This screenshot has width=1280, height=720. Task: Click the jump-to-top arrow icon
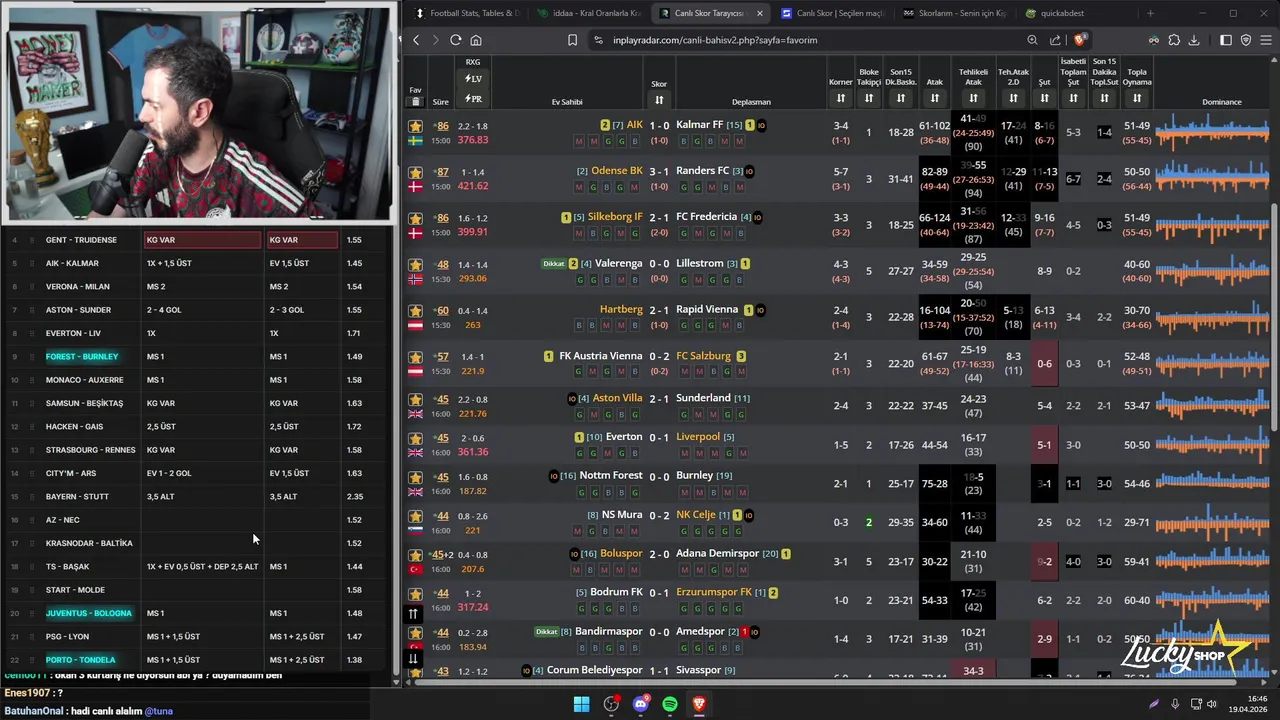pos(412,614)
